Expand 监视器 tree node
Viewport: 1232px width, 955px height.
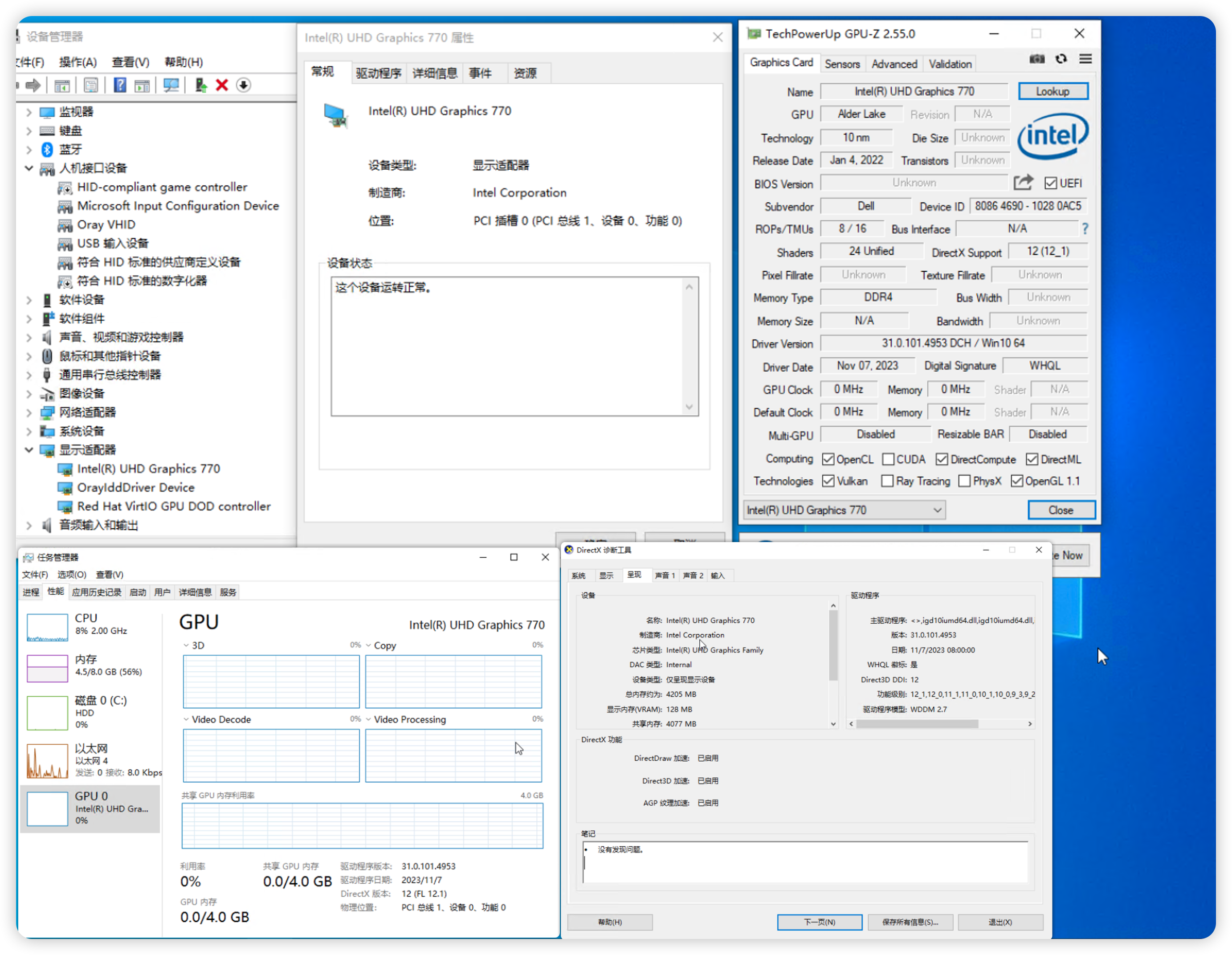pyautogui.click(x=29, y=112)
